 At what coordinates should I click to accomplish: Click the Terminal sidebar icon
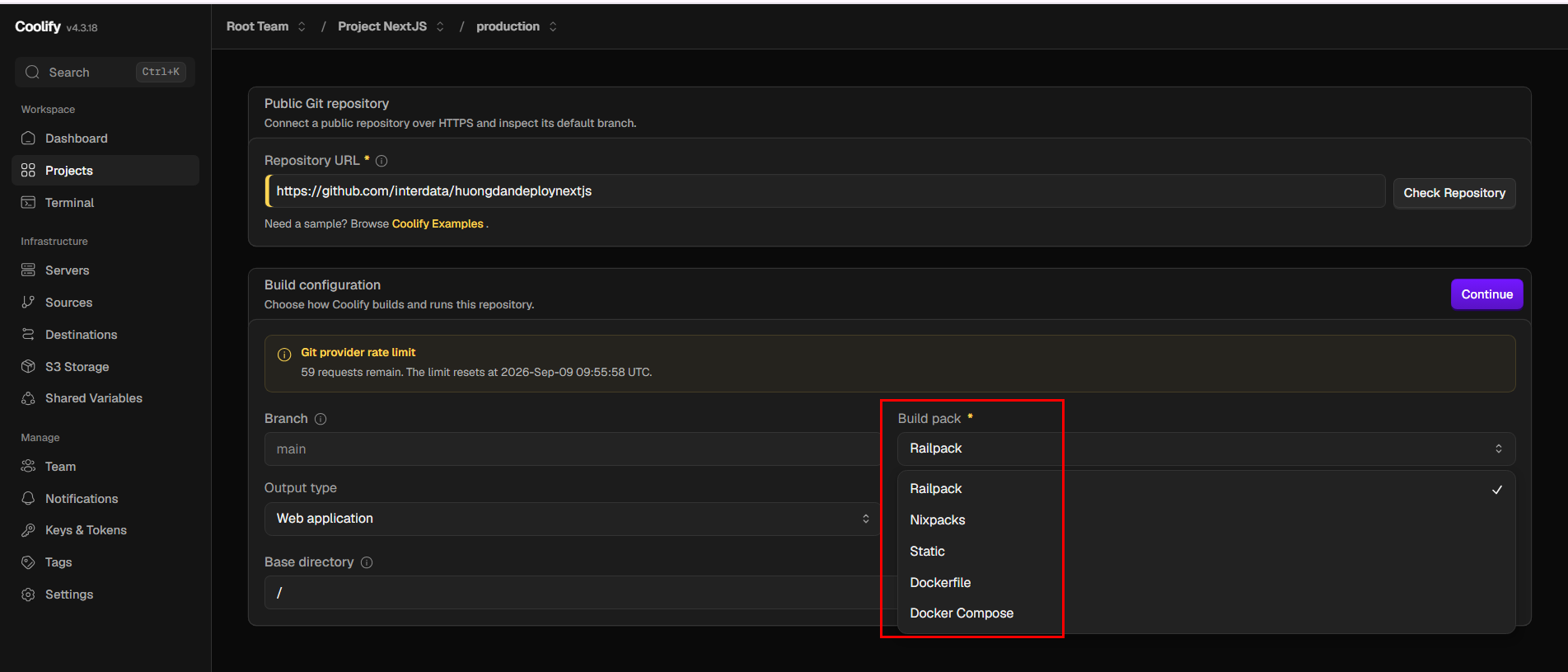click(28, 202)
